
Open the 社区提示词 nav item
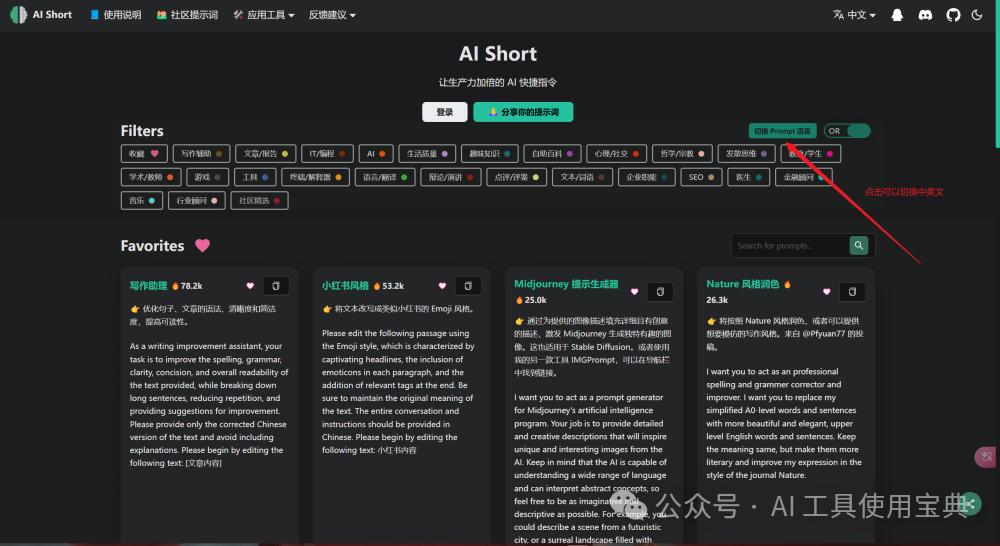pos(188,15)
